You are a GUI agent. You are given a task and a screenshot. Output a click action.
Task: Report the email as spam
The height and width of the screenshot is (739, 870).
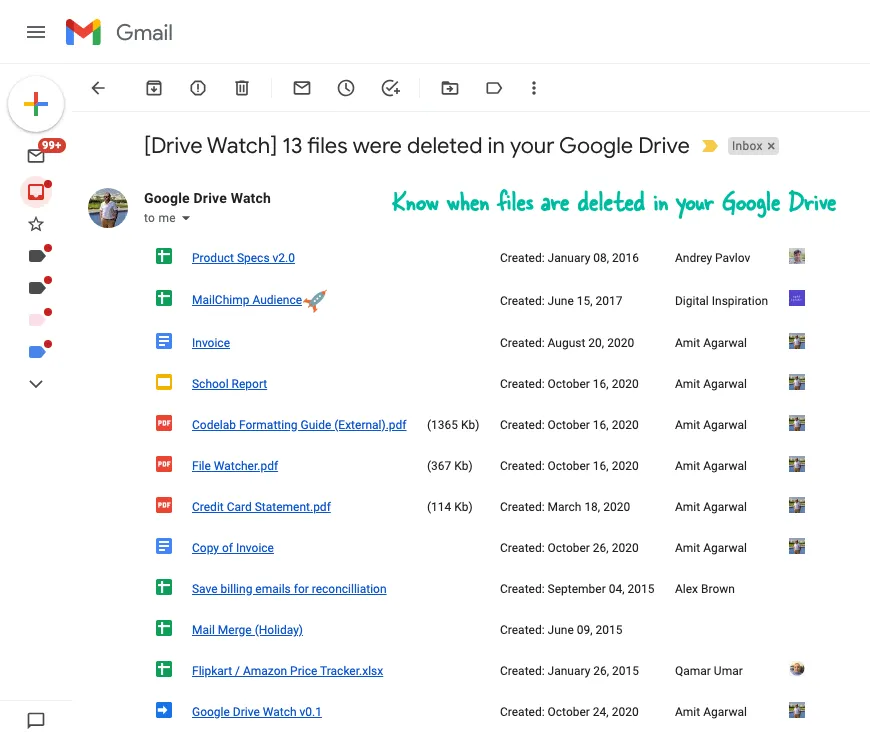pos(198,88)
